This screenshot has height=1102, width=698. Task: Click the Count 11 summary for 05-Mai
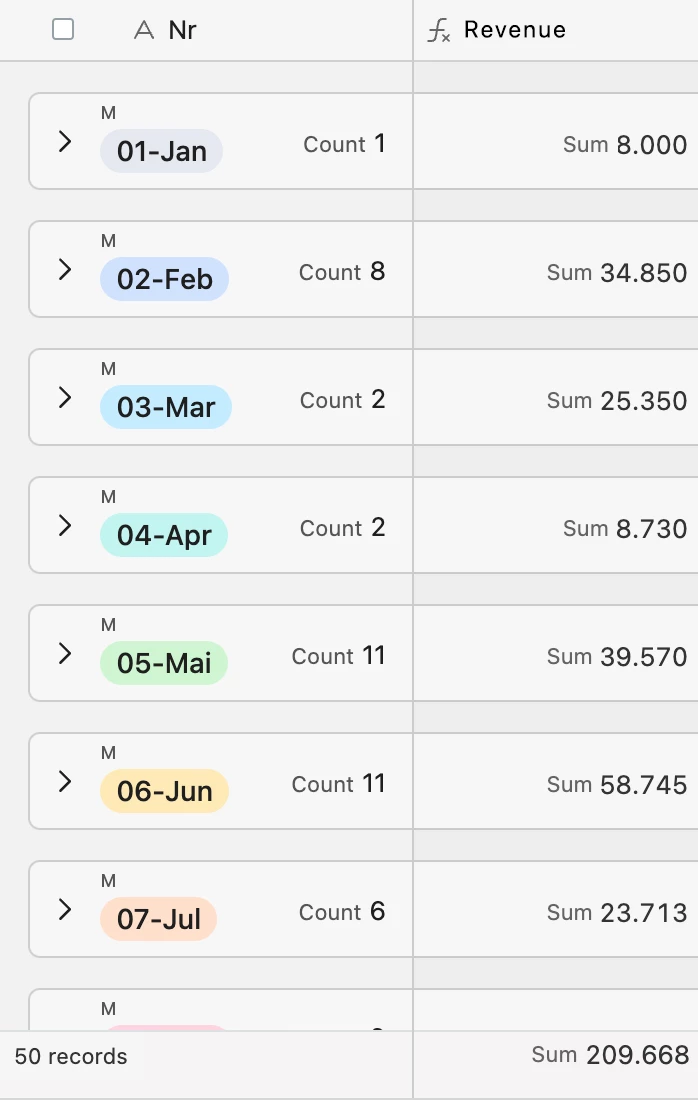pos(338,656)
